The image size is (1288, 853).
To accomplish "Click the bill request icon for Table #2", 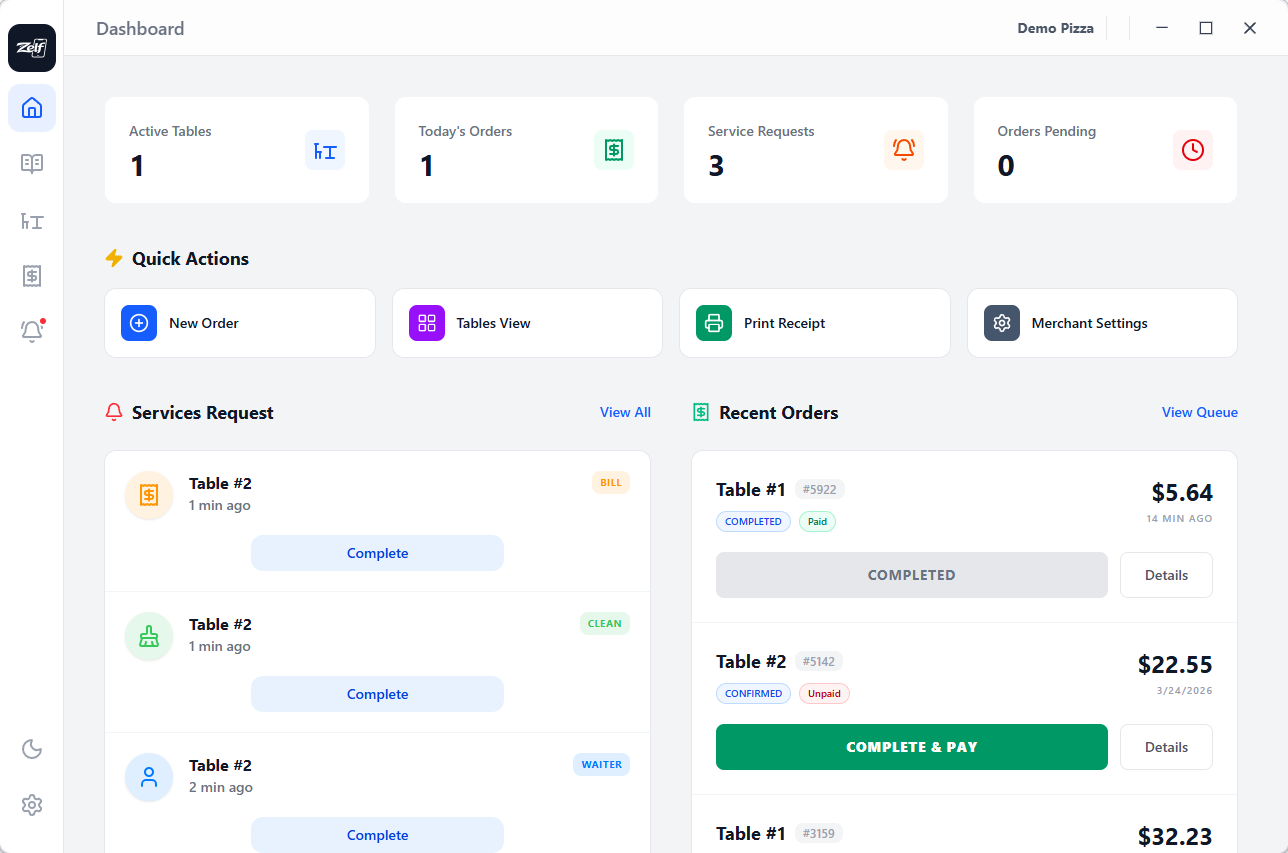I will [x=148, y=495].
